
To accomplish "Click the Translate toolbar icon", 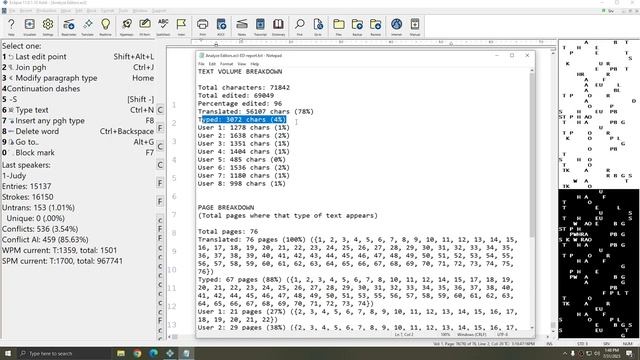I will (87, 27).
